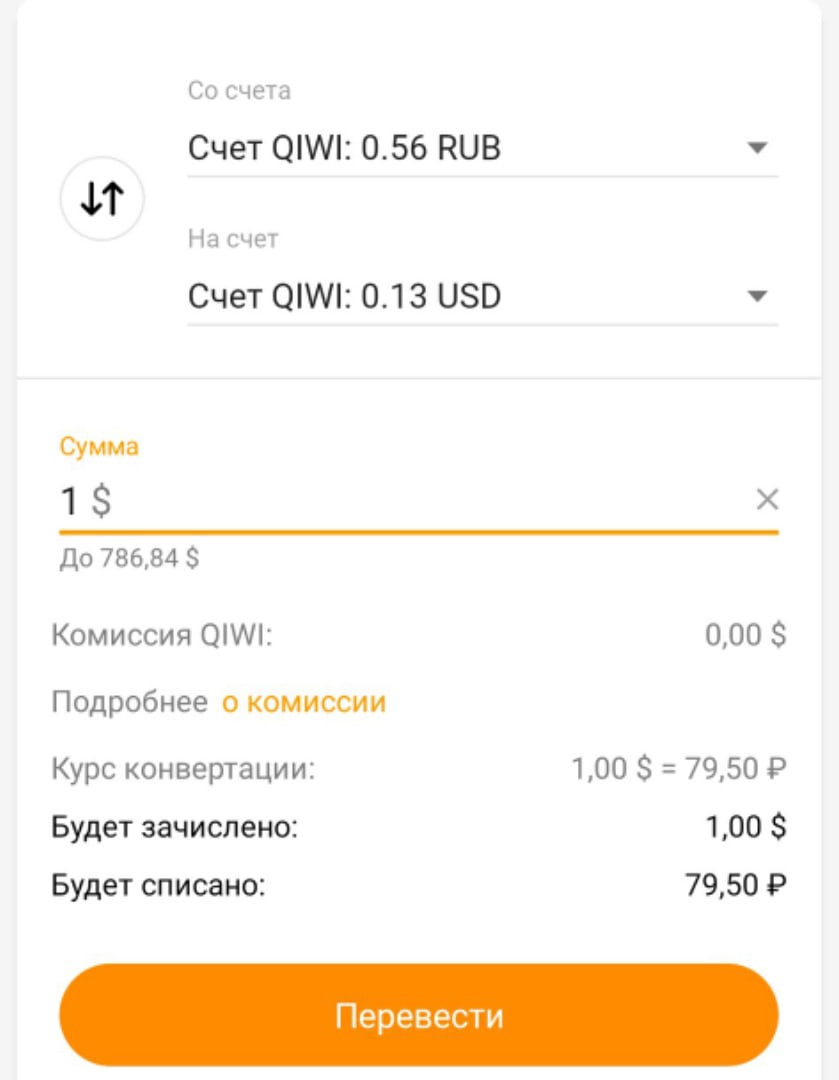Image resolution: width=839 pixels, height=1080 pixels.
Task: Open the 'о комиссии' link
Action: pyautogui.click(x=304, y=703)
